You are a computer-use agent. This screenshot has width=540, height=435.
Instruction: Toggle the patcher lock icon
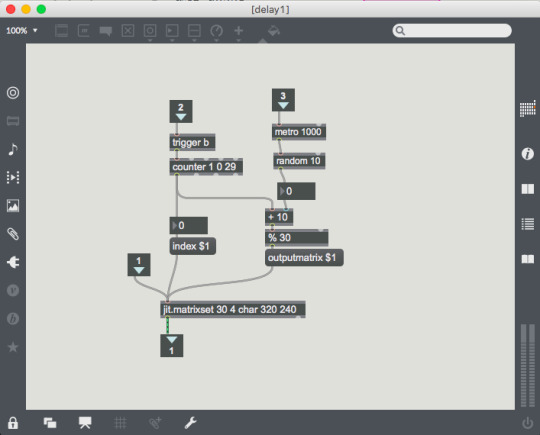13,423
